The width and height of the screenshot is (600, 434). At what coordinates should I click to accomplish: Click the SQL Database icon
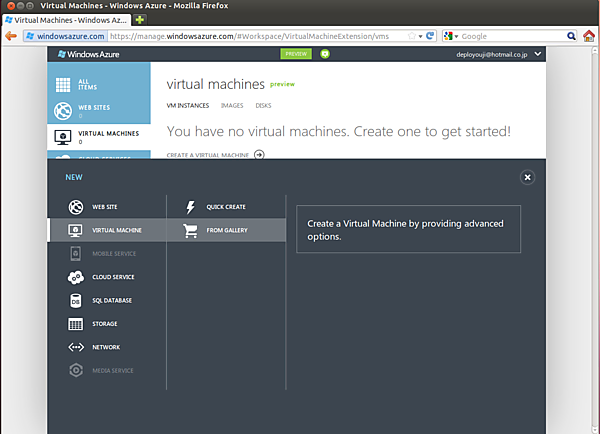point(75,300)
